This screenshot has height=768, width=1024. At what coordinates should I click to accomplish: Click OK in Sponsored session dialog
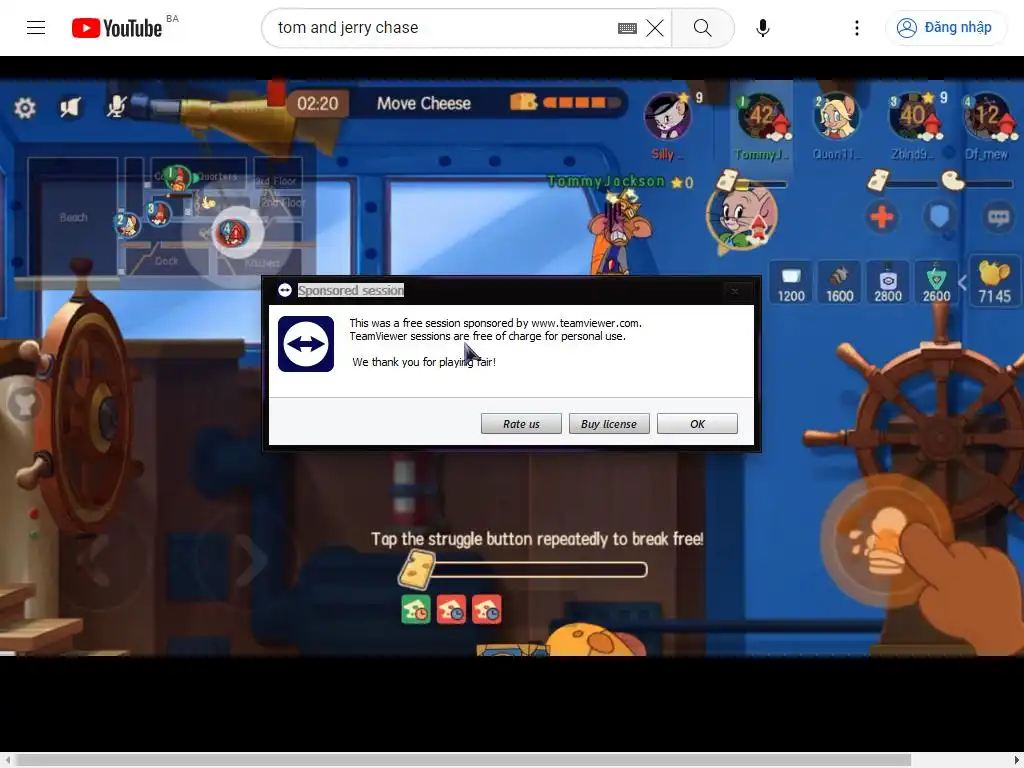point(697,424)
